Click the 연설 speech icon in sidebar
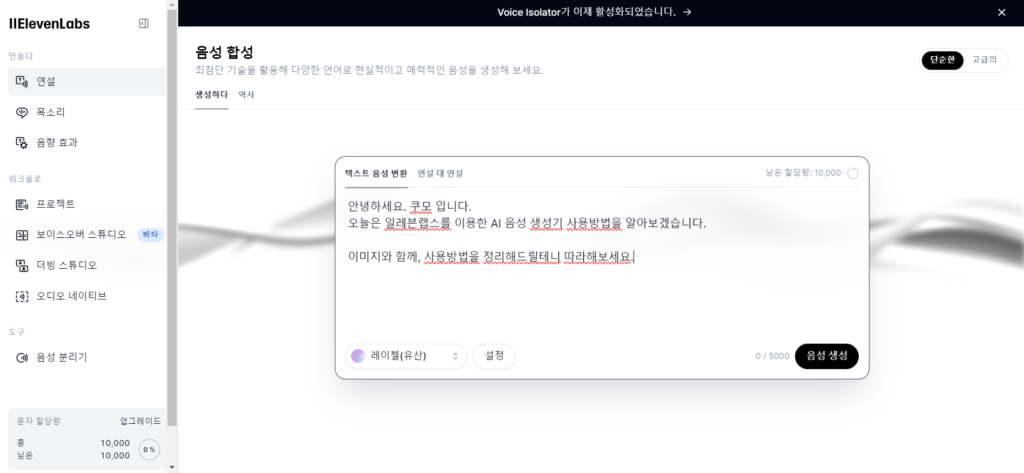 tap(22, 82)
